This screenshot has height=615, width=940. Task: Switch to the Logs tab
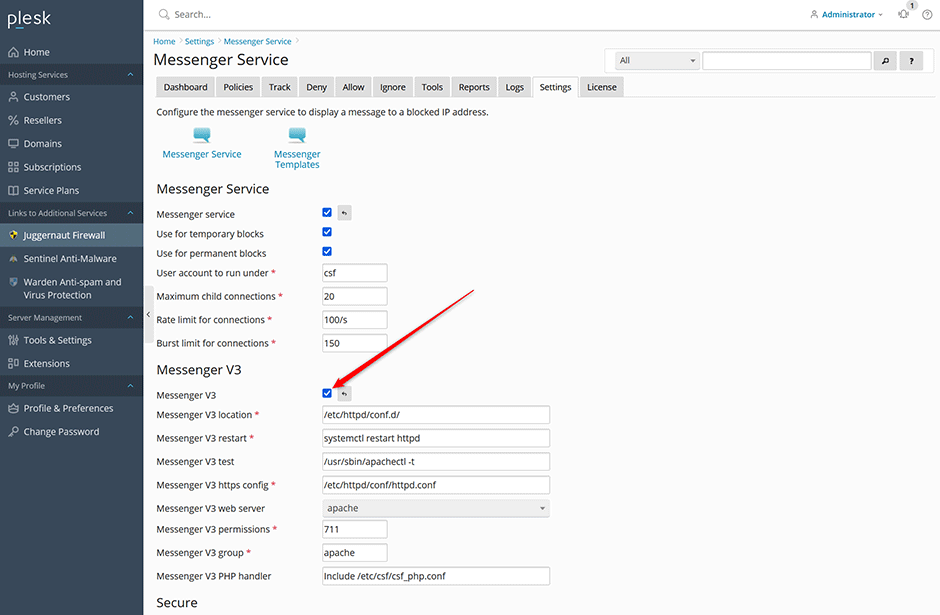(x=514, y=87)
